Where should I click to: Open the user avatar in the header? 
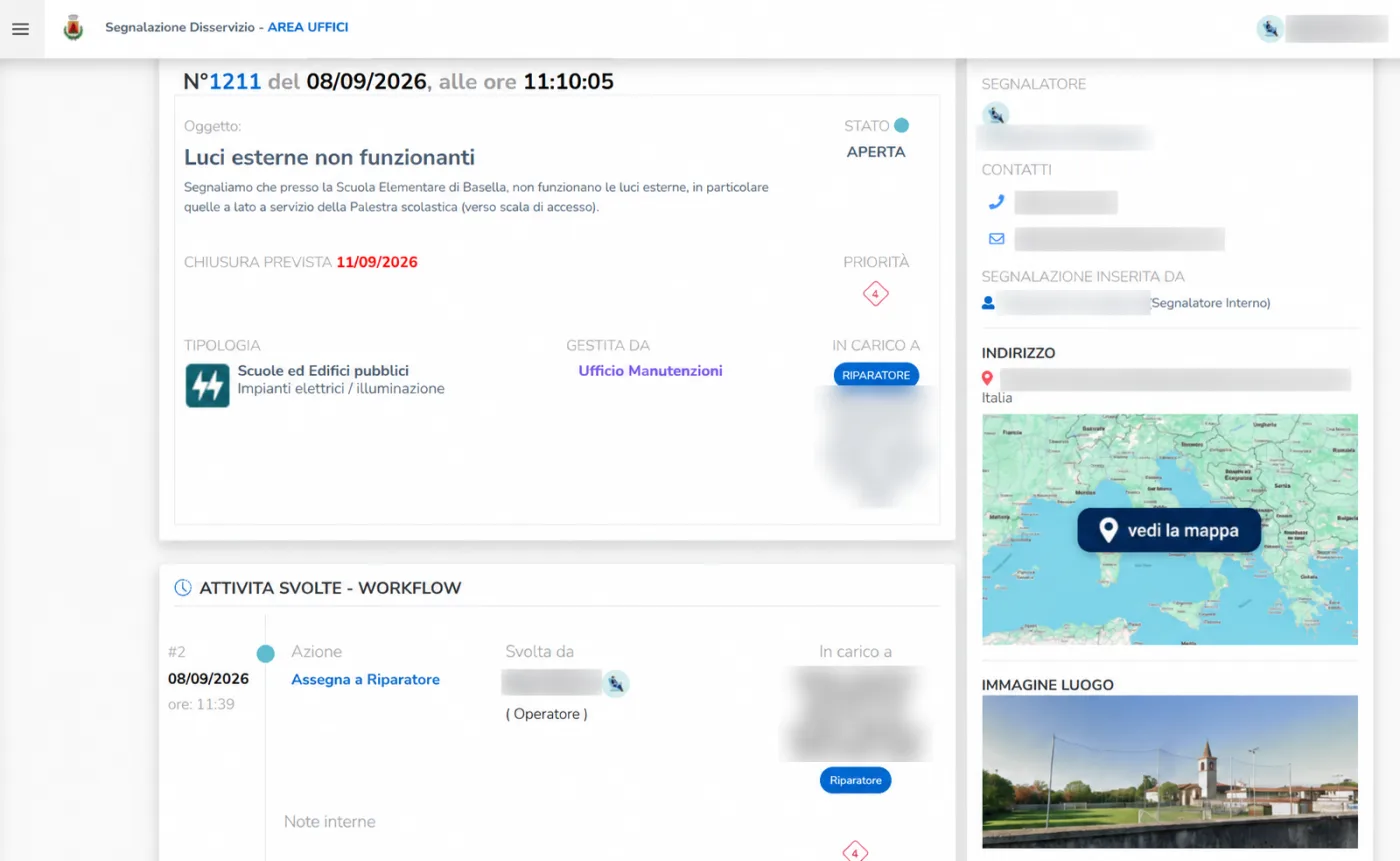click(1270, 29)
